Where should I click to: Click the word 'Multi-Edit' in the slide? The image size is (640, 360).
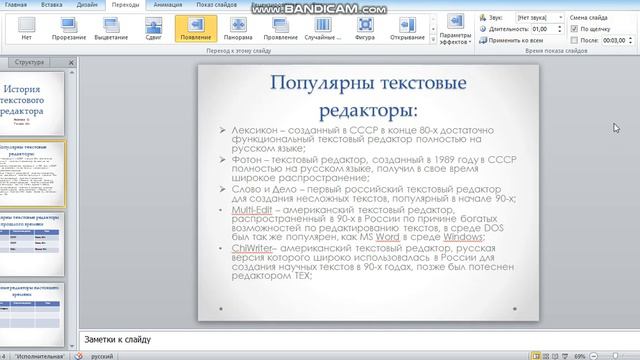coord(251,210)
